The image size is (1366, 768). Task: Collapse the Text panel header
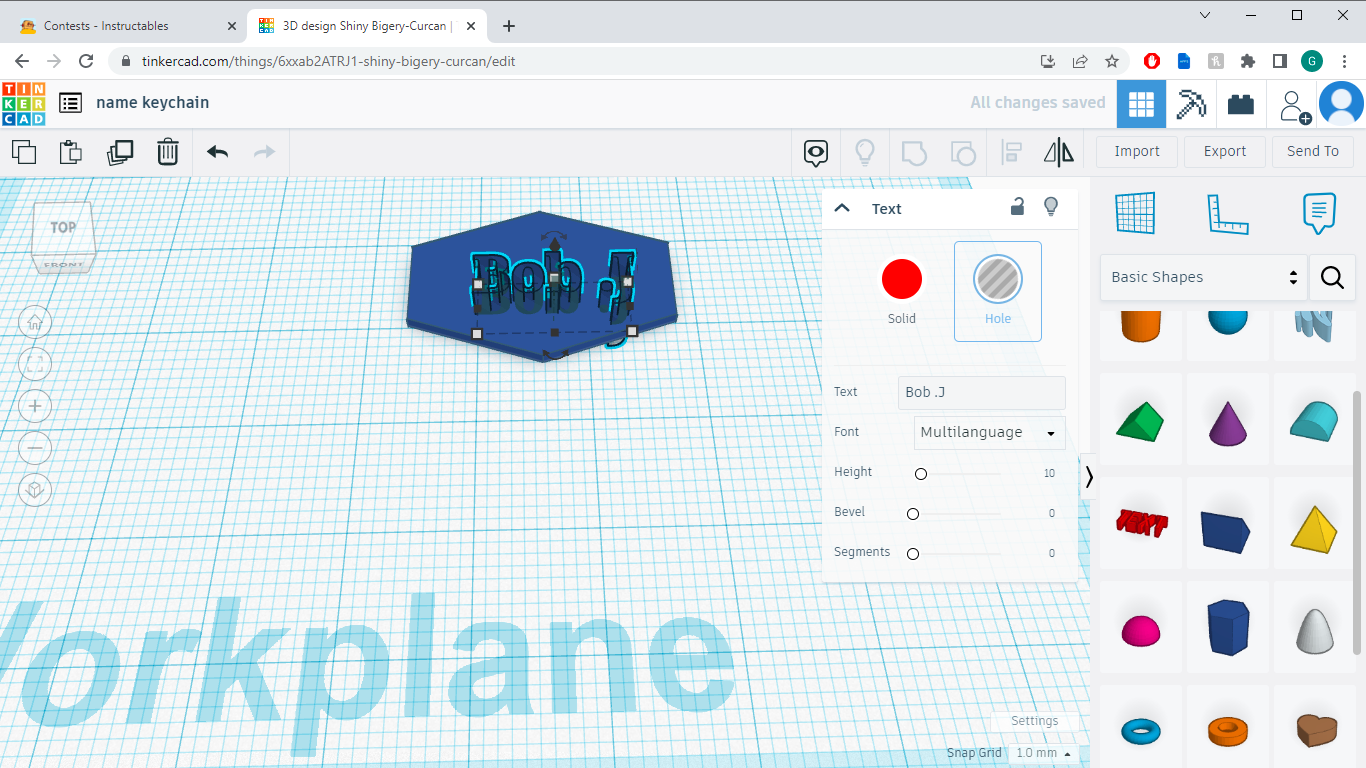842,208
